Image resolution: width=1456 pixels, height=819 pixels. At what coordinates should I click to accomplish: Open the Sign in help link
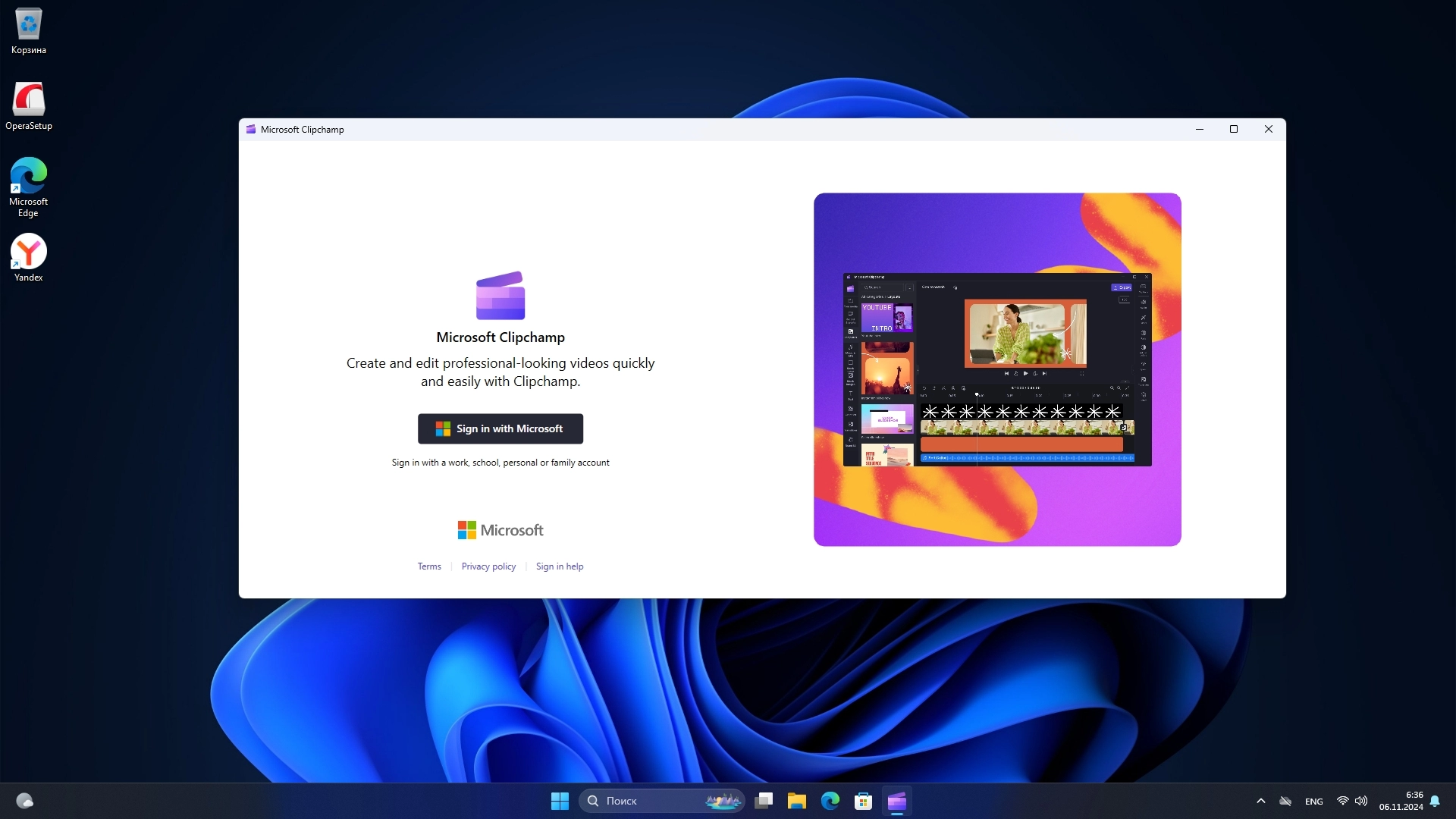pyautogui.click(x=560, y=566)
